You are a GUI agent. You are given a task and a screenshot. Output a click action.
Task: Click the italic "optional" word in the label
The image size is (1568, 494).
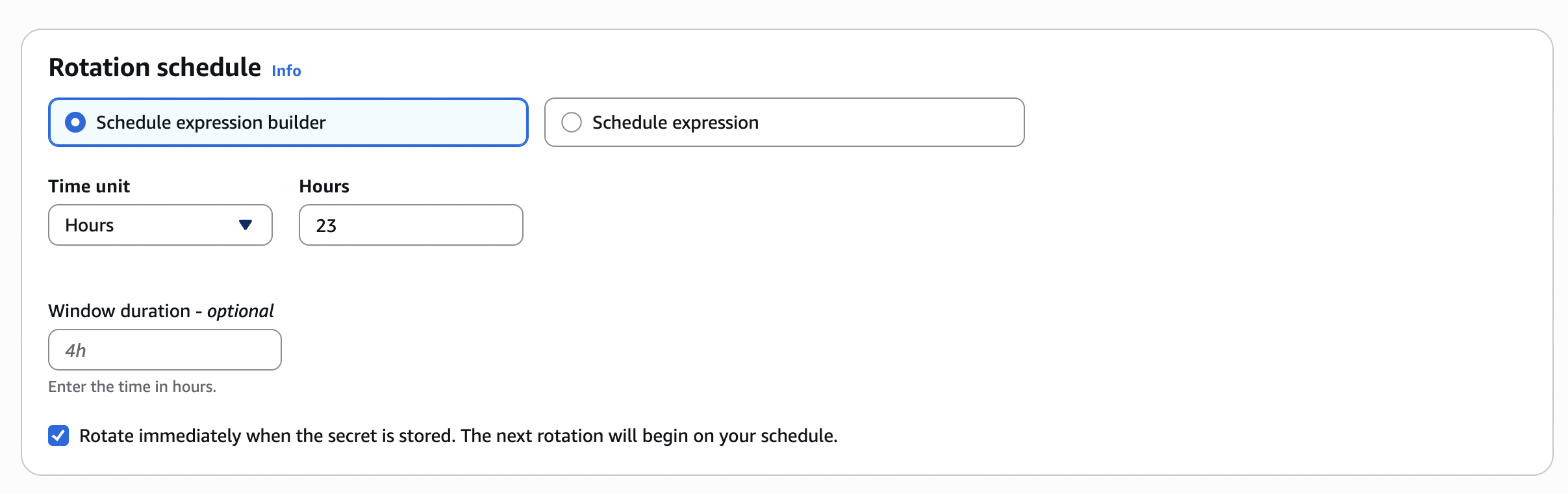[x=240, y=311]
